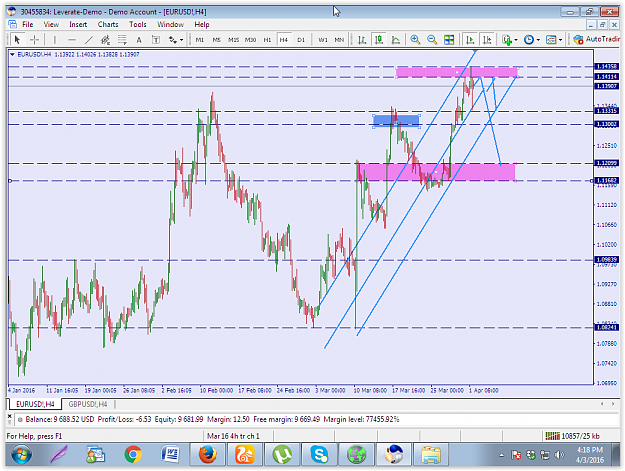
Task: Click the AutoTrading button
Action: point(597,39)
